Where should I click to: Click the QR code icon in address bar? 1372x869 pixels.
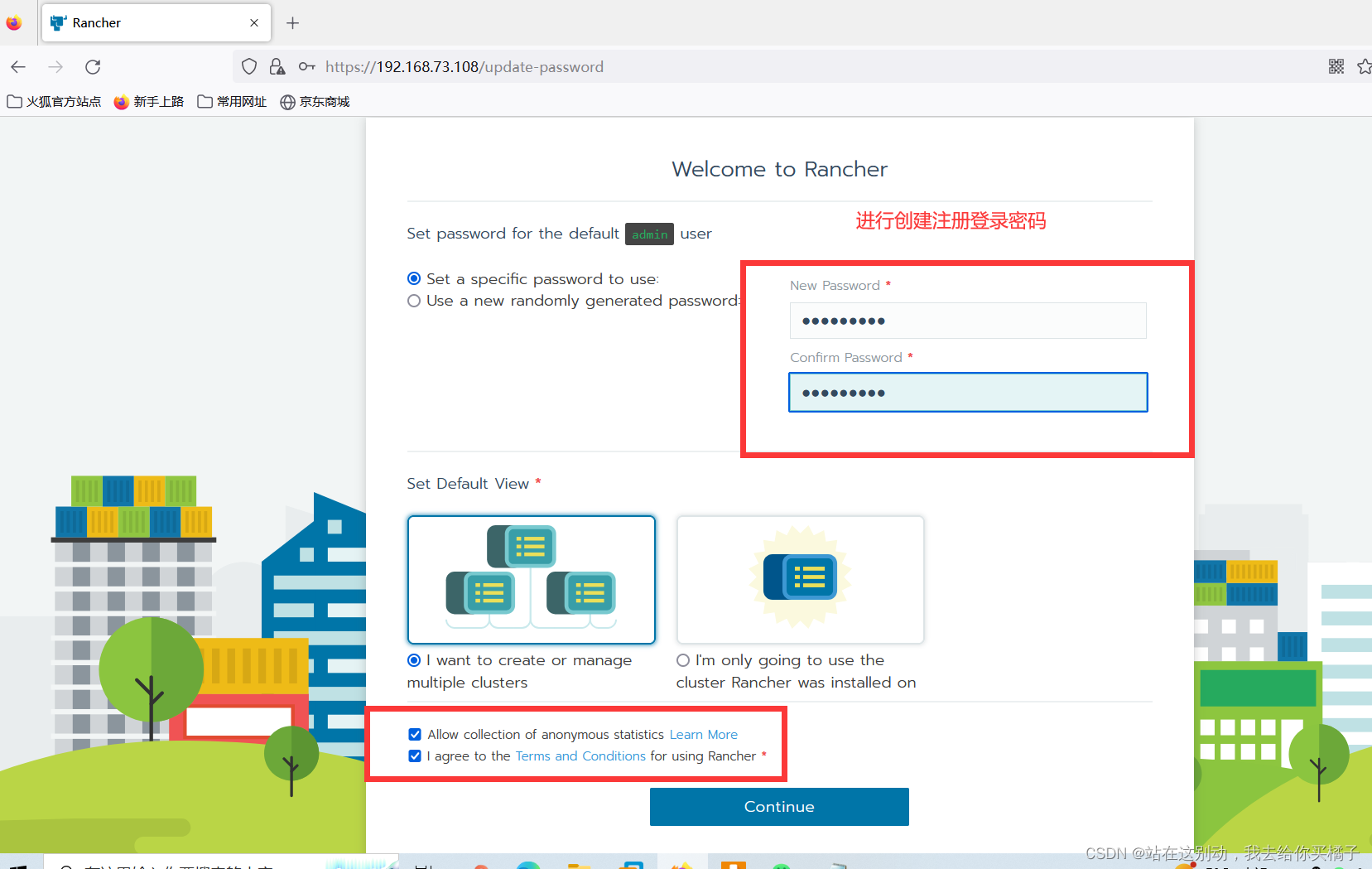pos(1336,67)
